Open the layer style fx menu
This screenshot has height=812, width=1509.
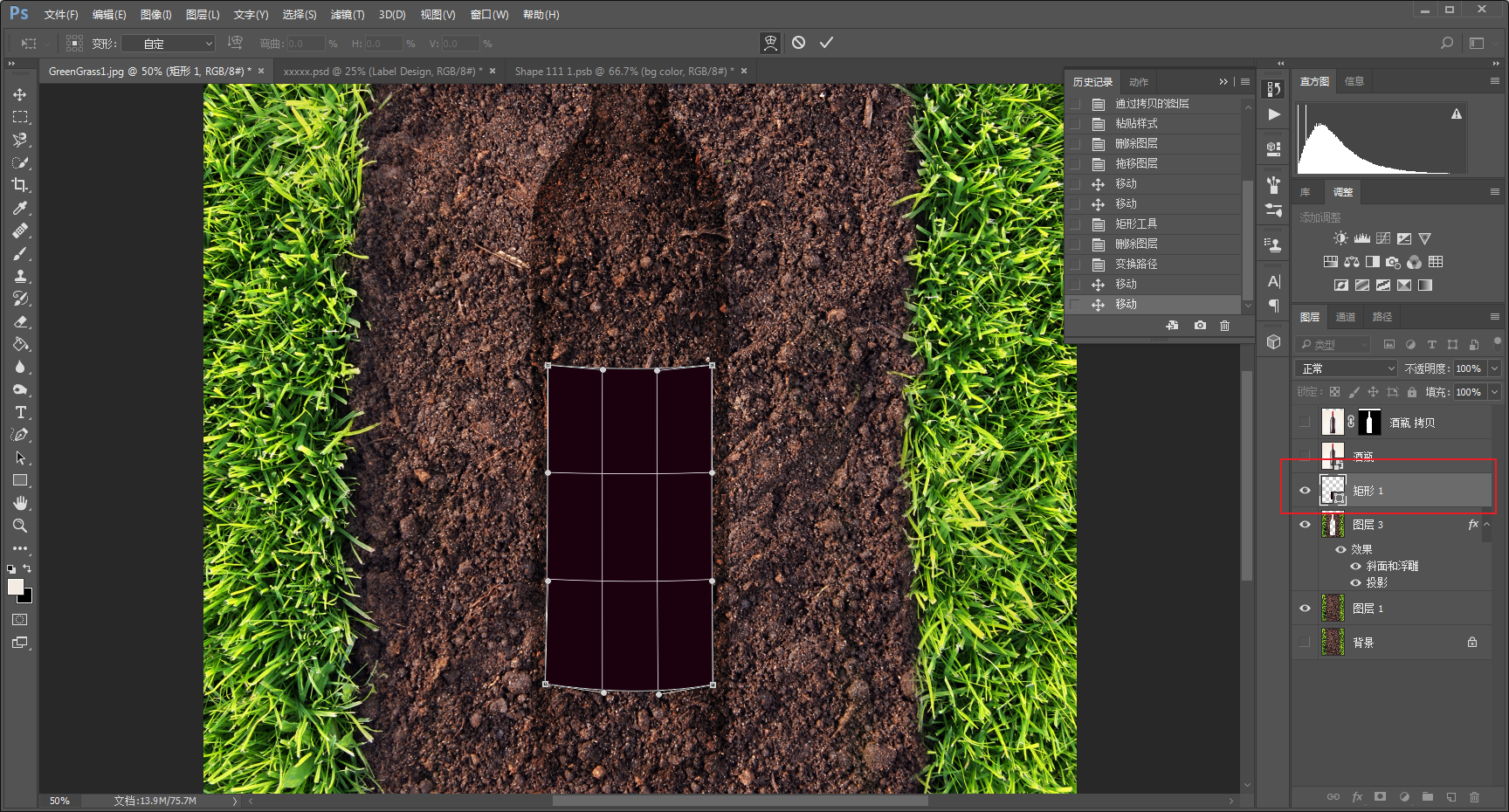pos(1356,796)
